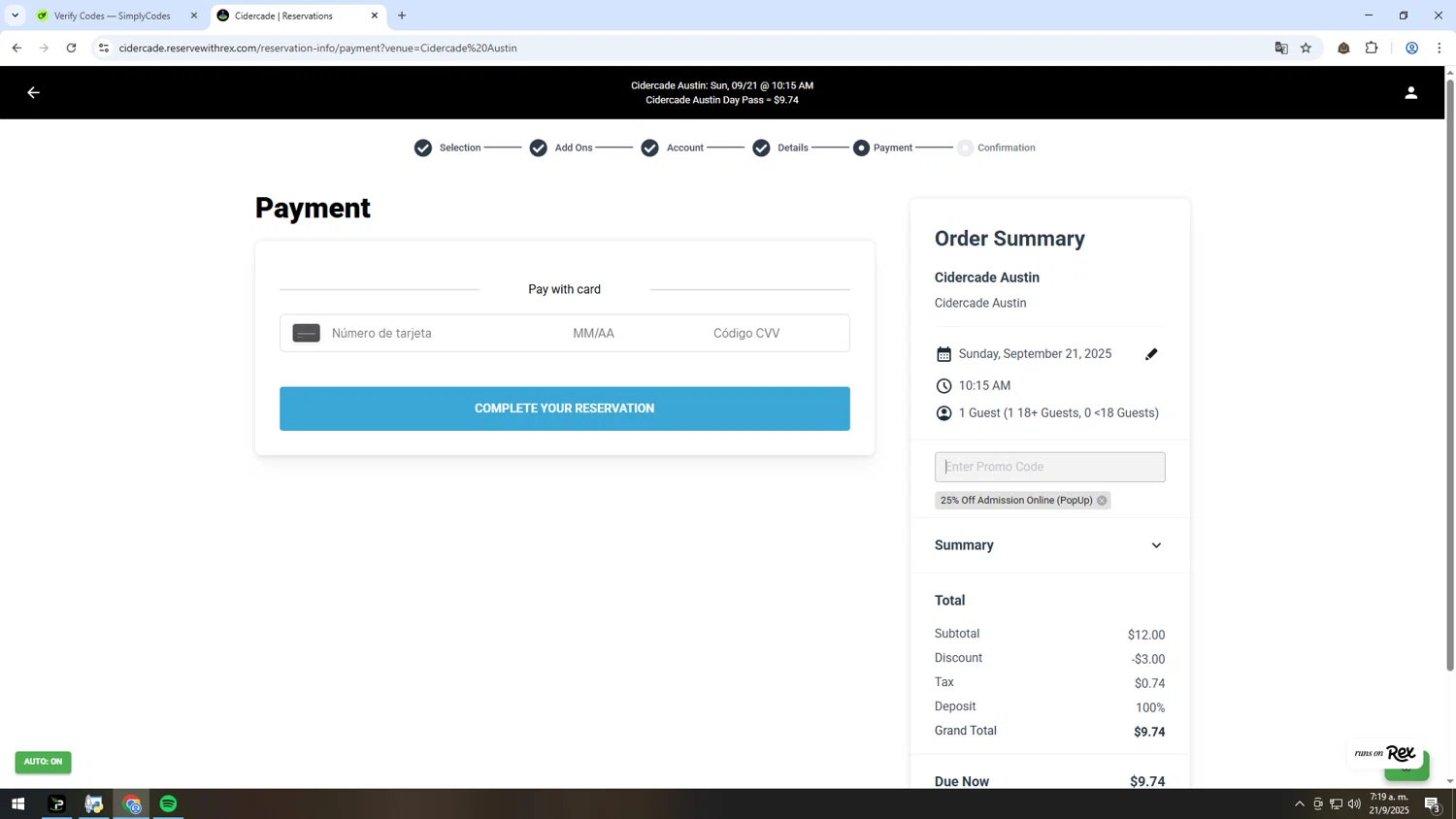Click the AUTO: ON badge
This screenshot has width=1456, height=819.
pyautogui.click(x=43, y=762)
